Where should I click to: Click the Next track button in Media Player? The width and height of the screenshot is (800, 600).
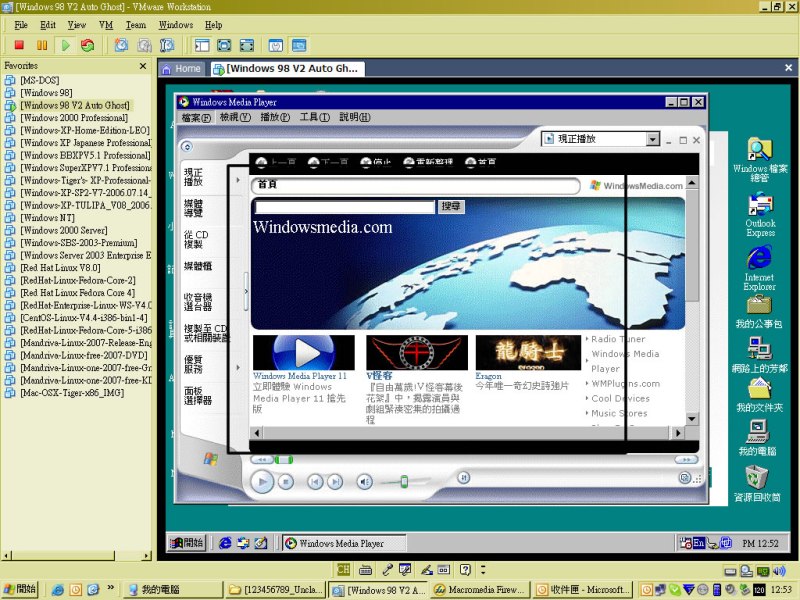click(x=335, y=481)
